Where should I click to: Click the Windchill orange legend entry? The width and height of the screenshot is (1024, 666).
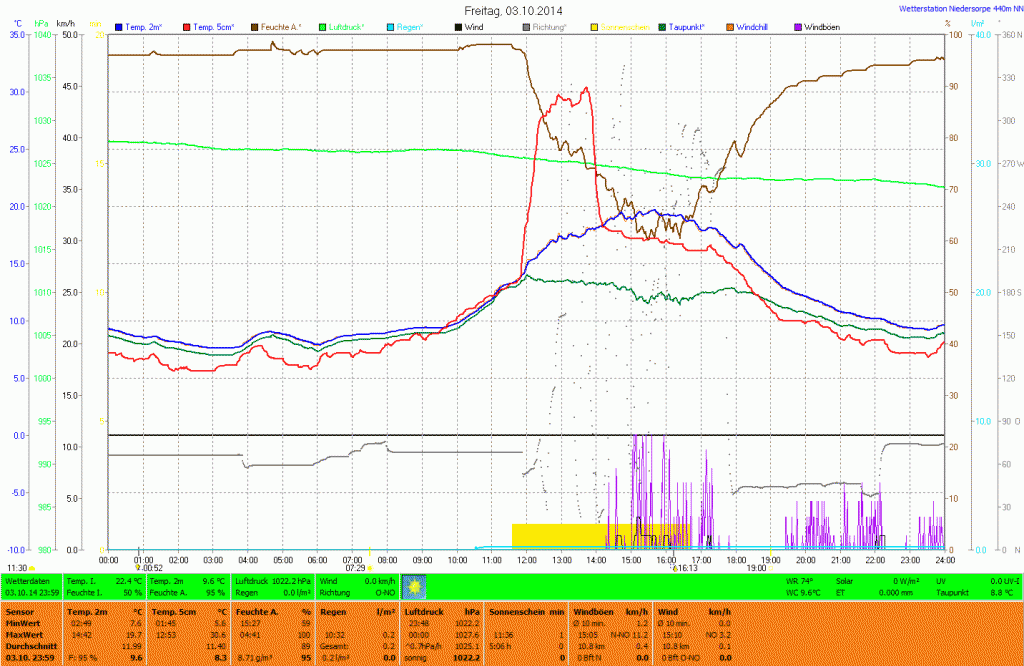tap(752, 27)
